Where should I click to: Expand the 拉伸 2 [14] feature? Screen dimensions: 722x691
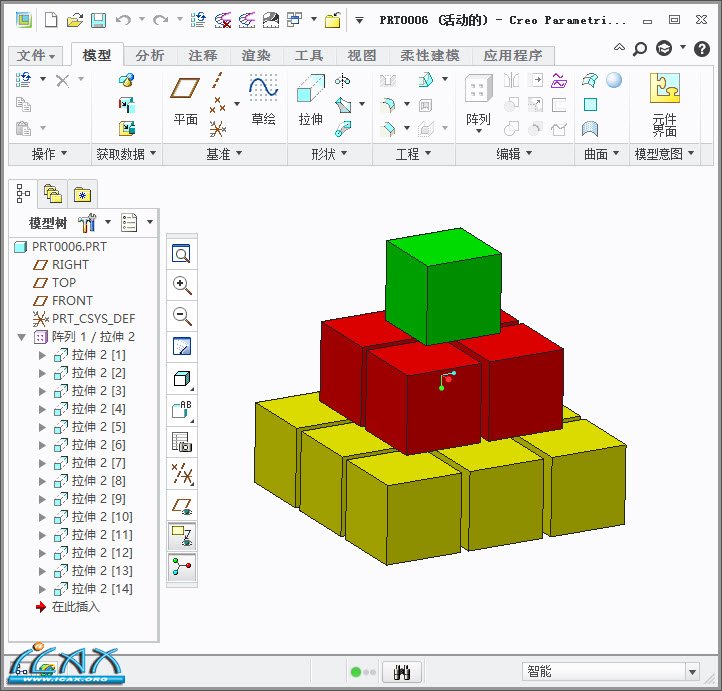coord(42,589)
